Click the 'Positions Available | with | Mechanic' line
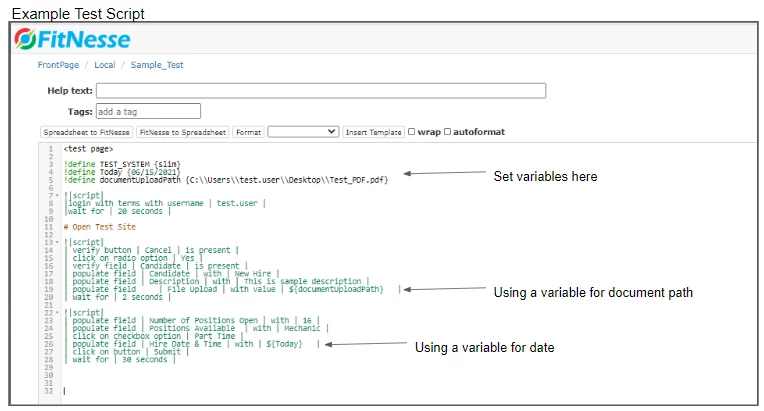Image resolution: width=764 pixels, height=411 pixels. pyautogui.click(x=196, y=328)
